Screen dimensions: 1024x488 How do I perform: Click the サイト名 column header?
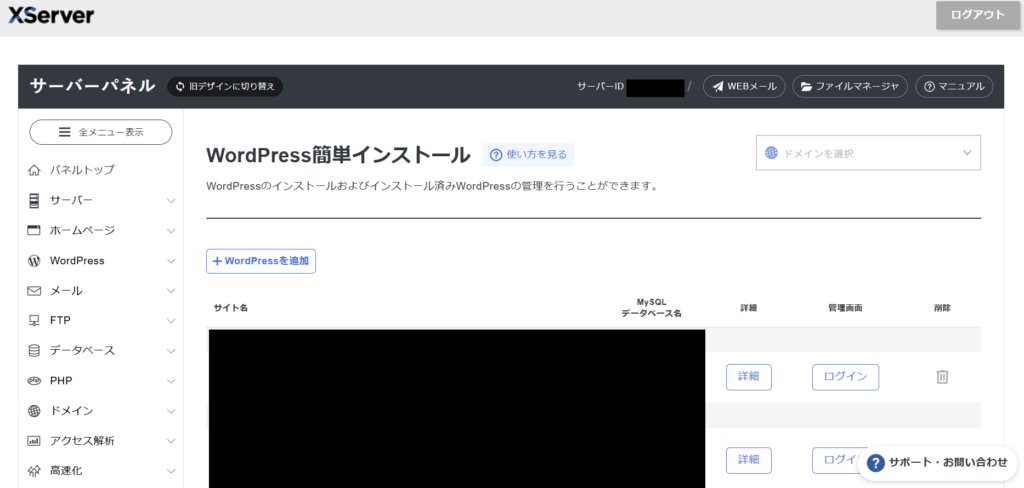pyautogui.click(x=231, y=308)
